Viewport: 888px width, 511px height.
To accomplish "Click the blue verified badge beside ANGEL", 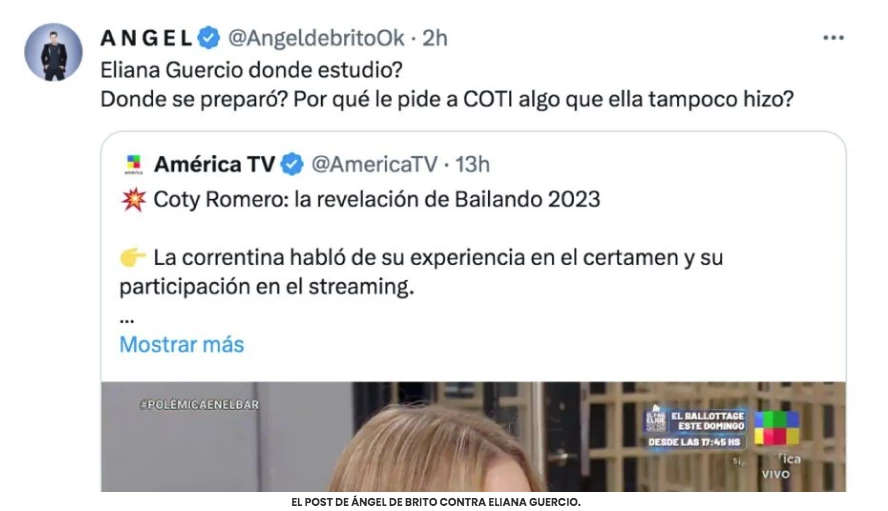I will coord(209,38).
